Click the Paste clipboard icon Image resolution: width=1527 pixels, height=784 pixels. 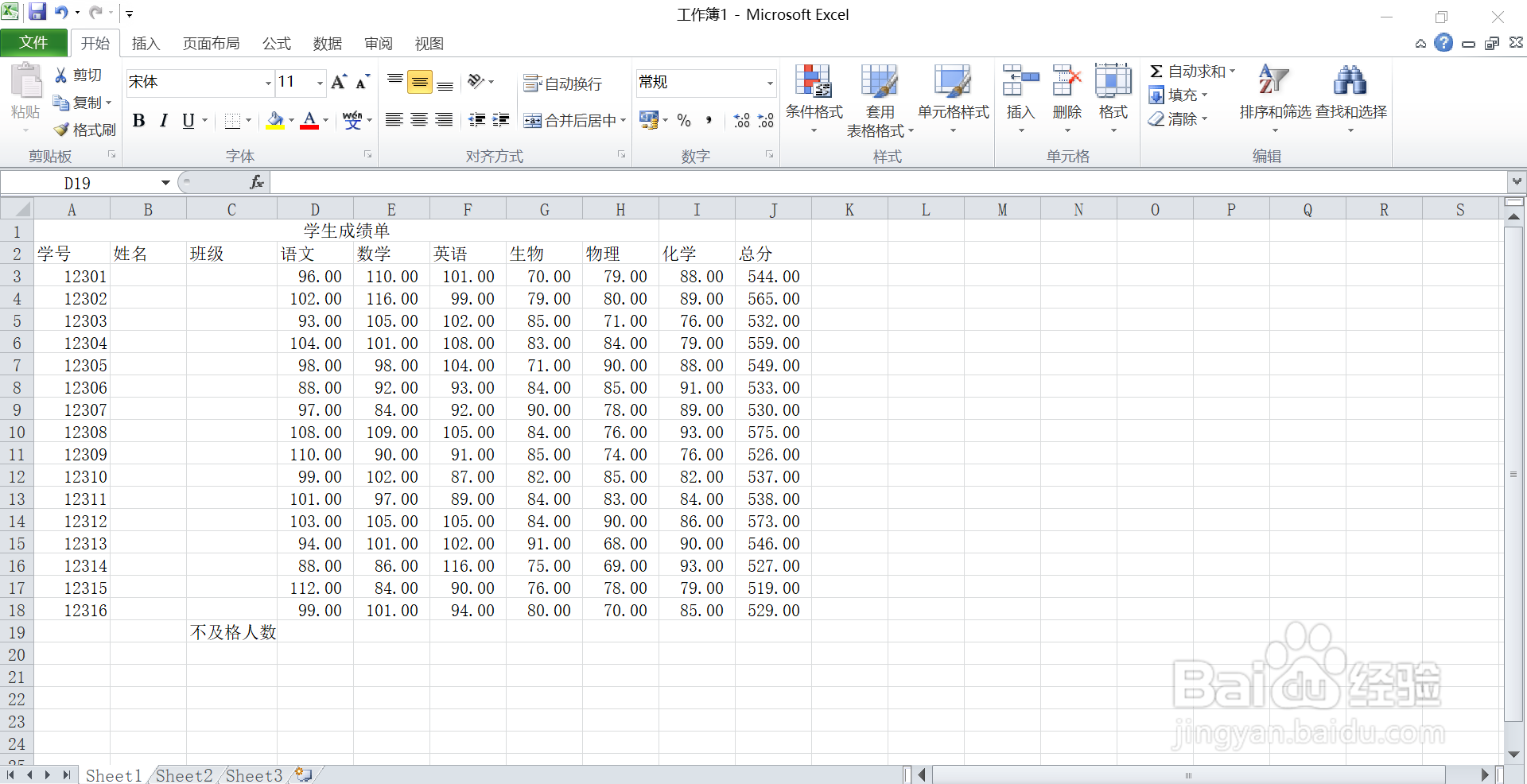[x=26, y=82]
